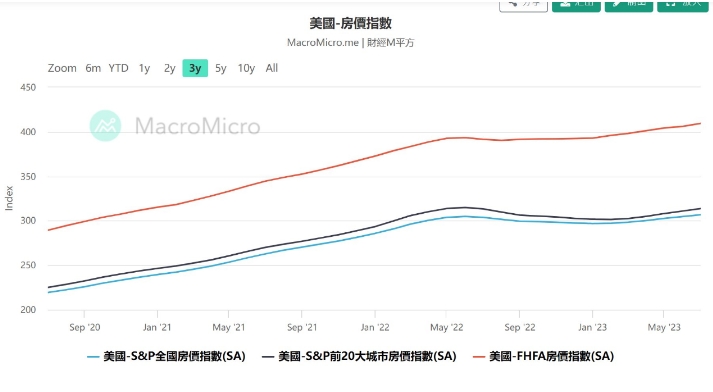Image resolution: width=713 pixels, height=392 pixels.
Task: Open the MacroMicro.me subtitle link
Action: [322, 43]
